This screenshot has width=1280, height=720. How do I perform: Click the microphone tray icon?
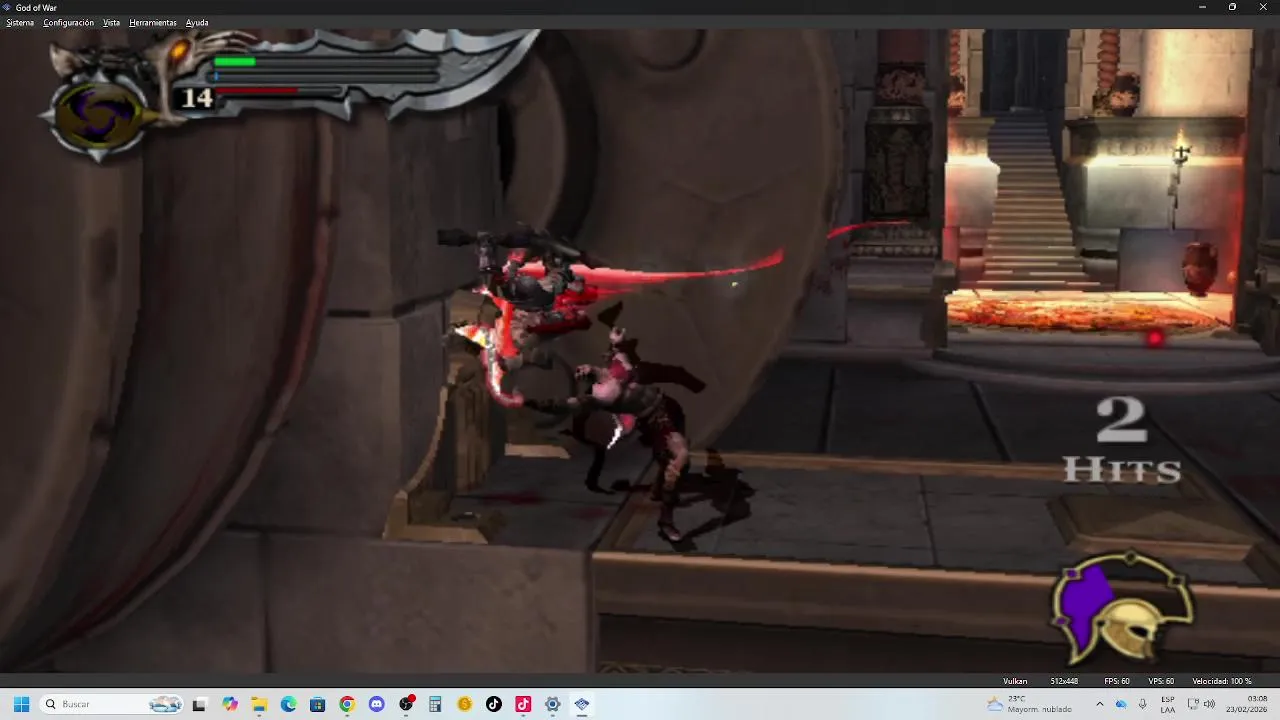(x=1142, y=704)
